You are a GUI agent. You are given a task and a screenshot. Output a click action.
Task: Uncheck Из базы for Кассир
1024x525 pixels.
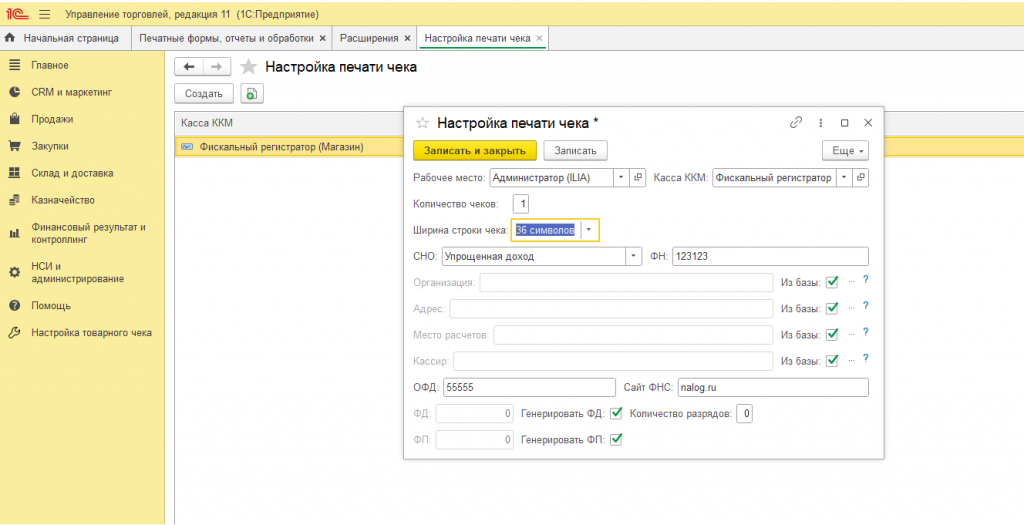[x=832, y=360]
